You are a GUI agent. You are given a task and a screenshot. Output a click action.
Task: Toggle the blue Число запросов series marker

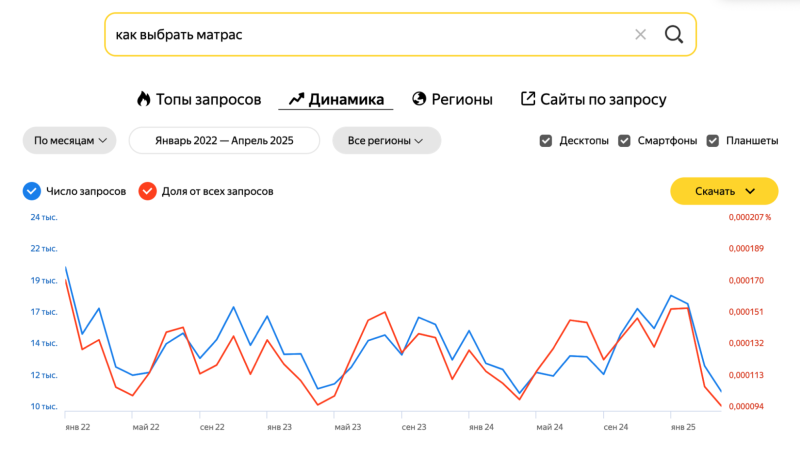click(31, 191)
